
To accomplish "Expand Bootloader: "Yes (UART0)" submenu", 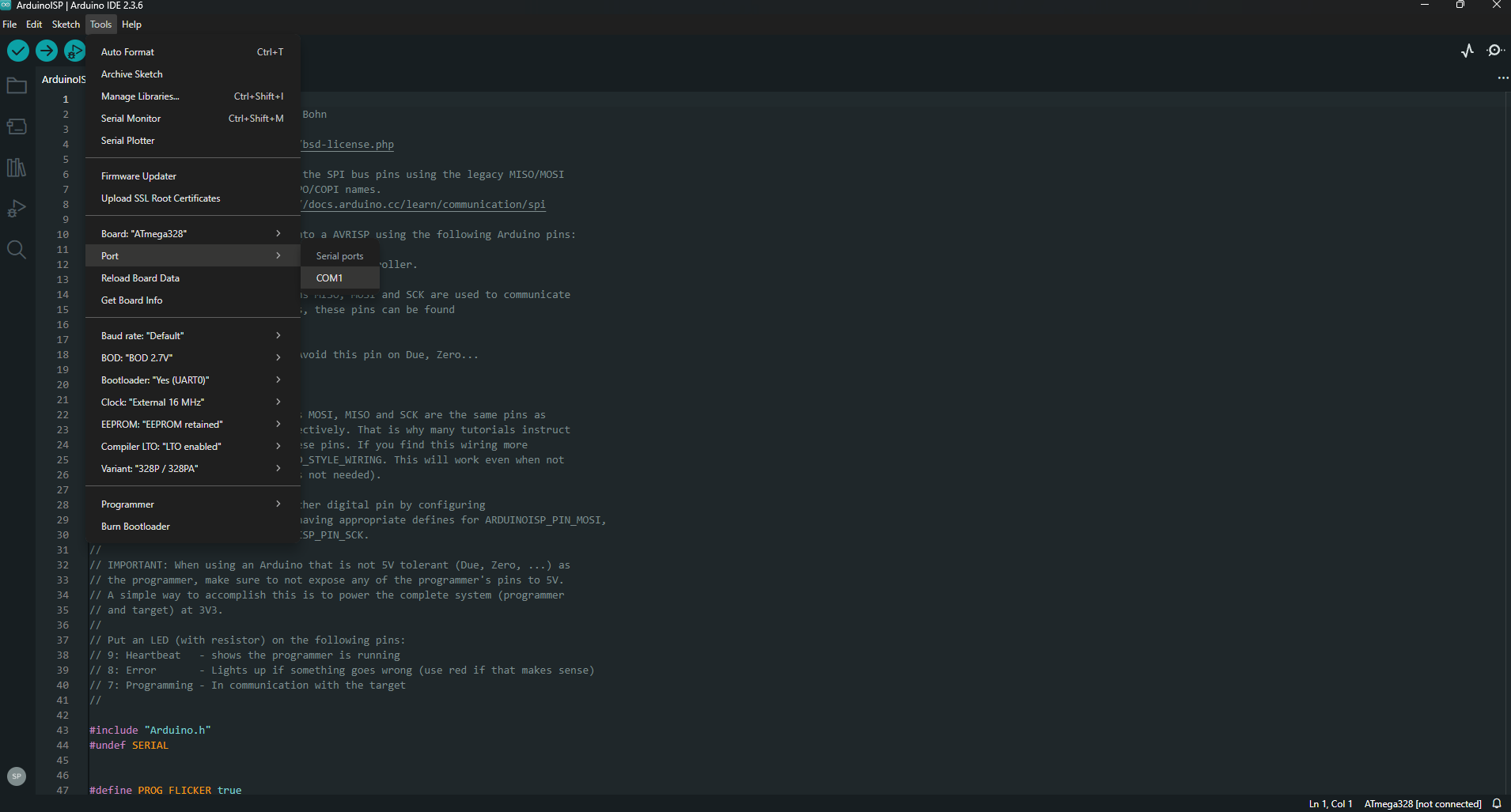I will 192,380.
